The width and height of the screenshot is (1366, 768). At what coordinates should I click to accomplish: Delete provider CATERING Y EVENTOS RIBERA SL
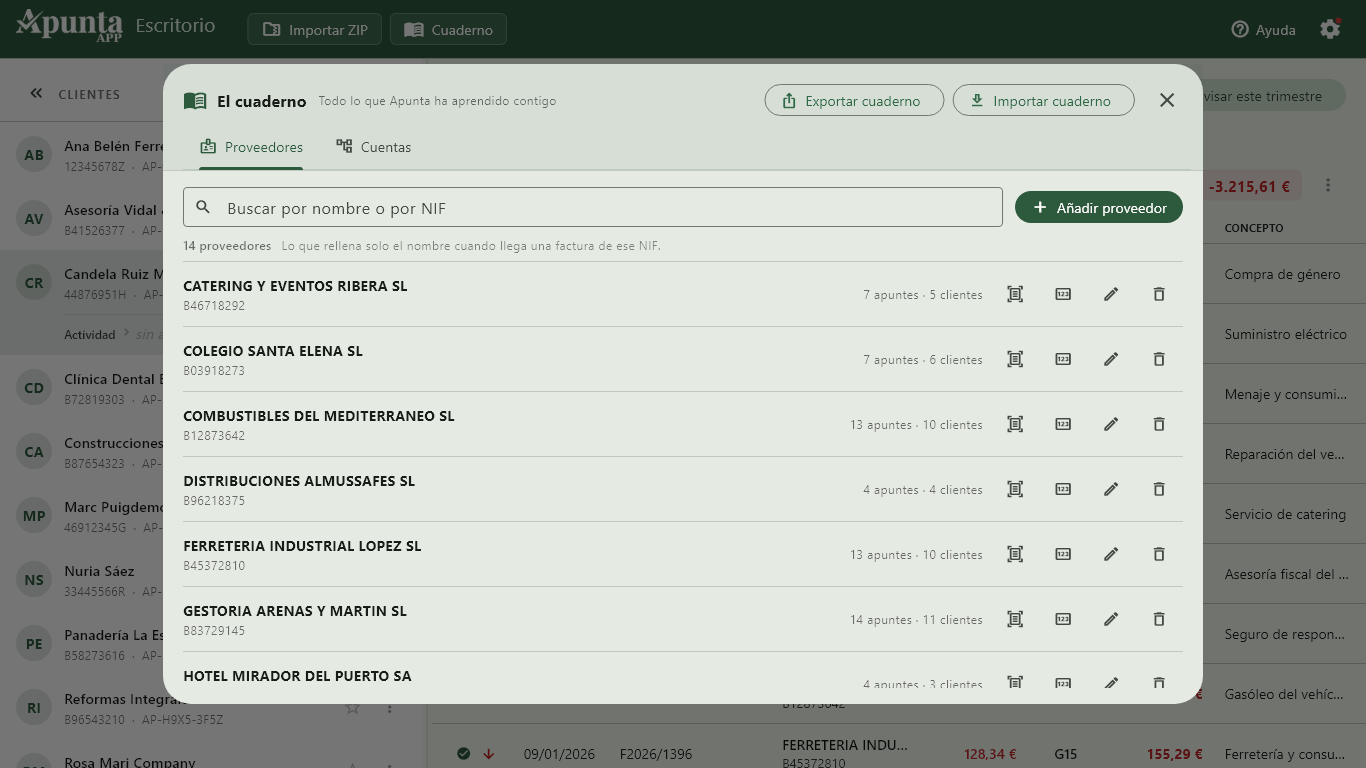pyautogui.click(x=1159, y=294)
